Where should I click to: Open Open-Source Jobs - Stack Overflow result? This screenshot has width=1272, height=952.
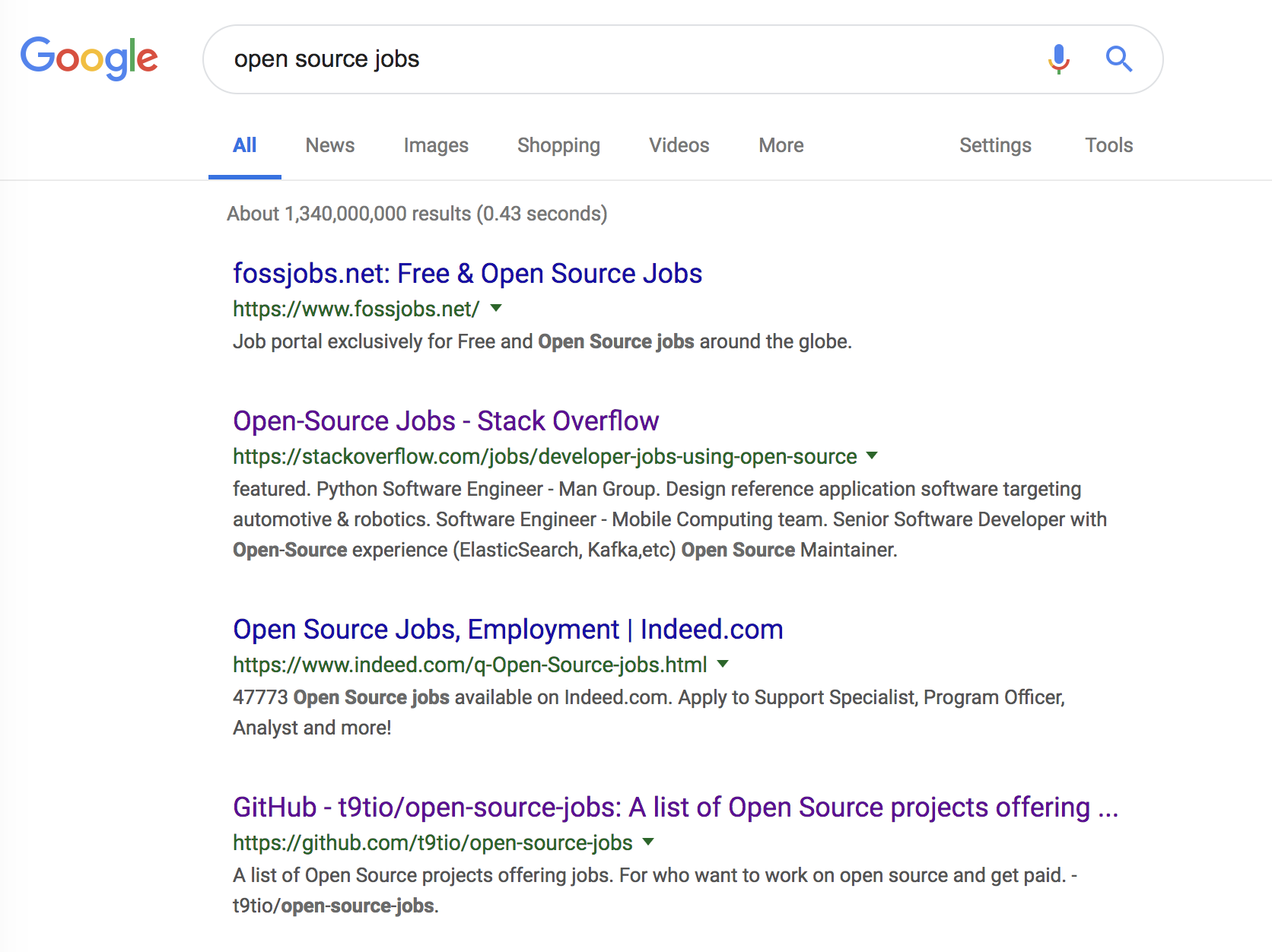point(446,421)
